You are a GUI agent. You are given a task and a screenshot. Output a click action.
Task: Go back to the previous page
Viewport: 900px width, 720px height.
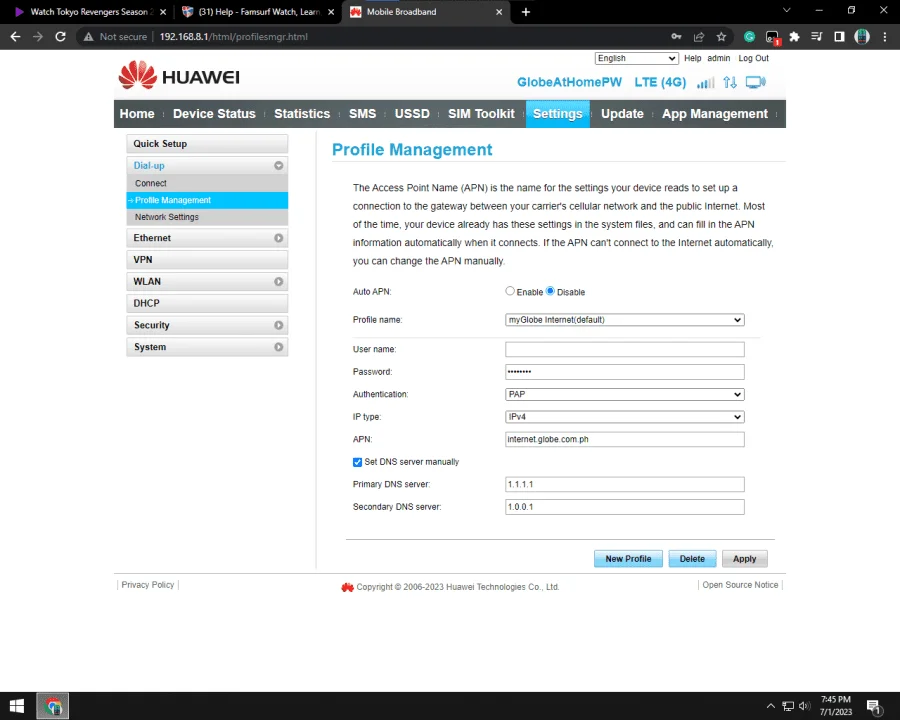click(15, 37)
